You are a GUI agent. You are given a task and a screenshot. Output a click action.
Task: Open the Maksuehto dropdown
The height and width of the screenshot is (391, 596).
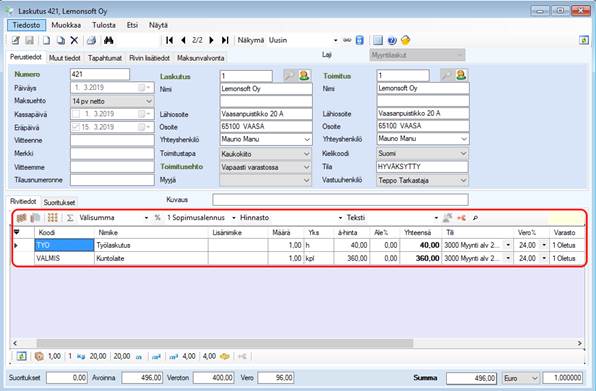point(149,101)
